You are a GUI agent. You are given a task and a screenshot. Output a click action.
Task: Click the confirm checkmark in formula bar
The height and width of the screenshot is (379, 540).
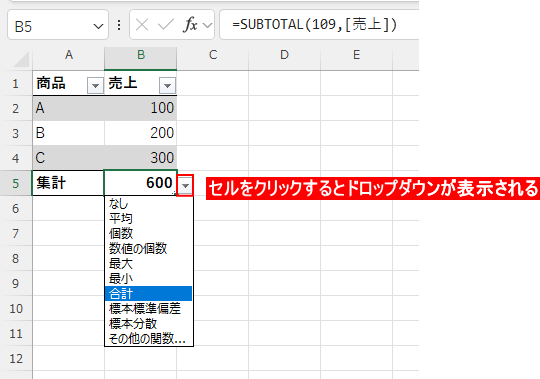(166, 25)
